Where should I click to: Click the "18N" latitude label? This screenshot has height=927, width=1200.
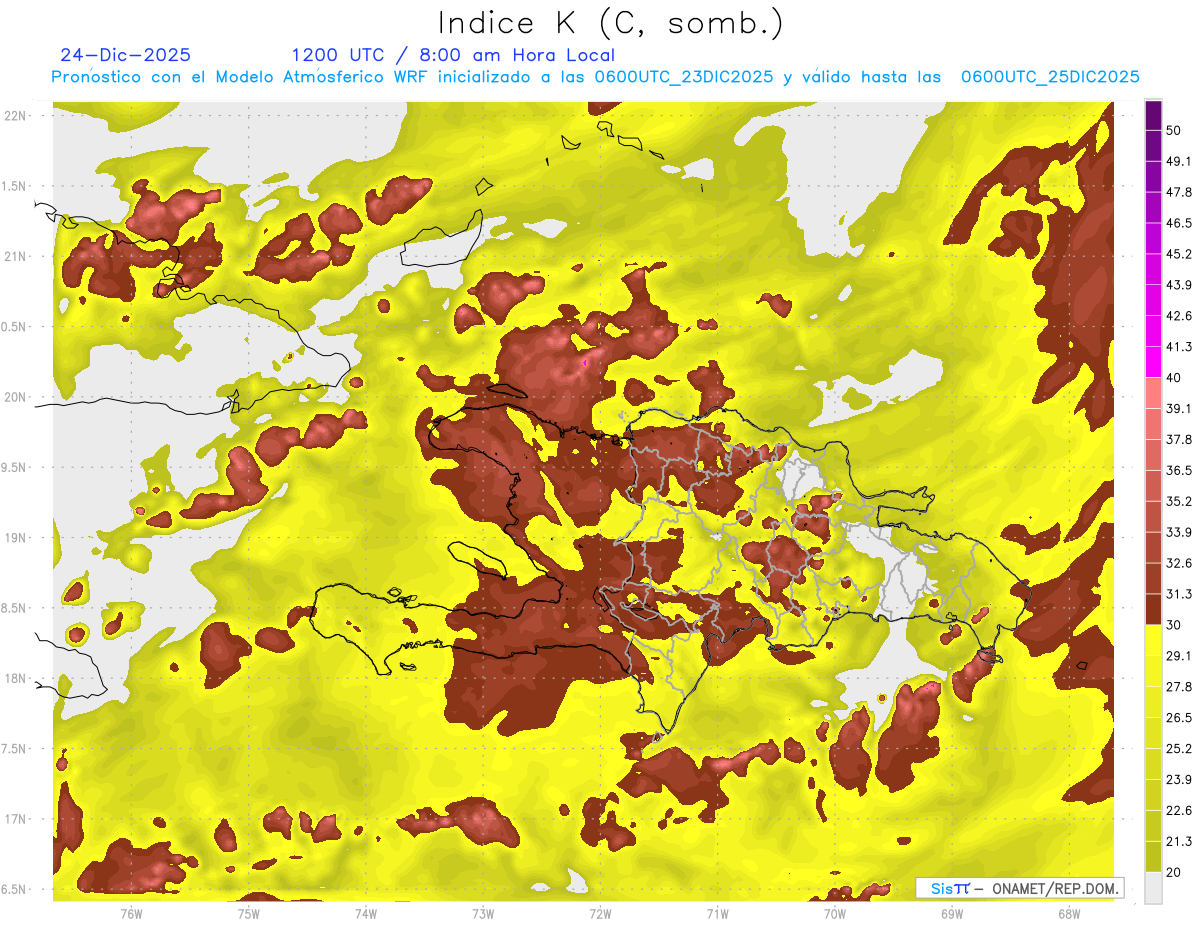point(17,679)
